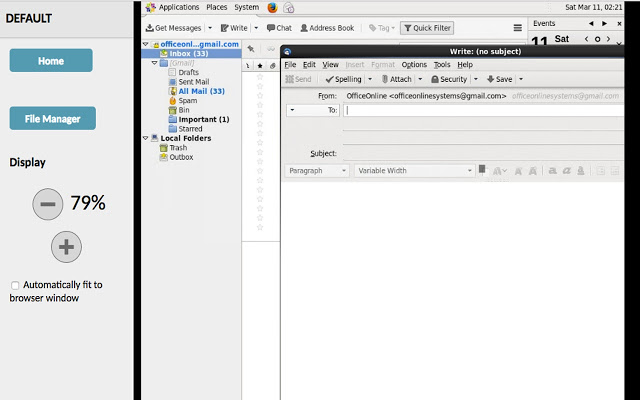This screenshot has width=640, height=400.
Task: Star the first message row
Action: [x=260, y=77]
